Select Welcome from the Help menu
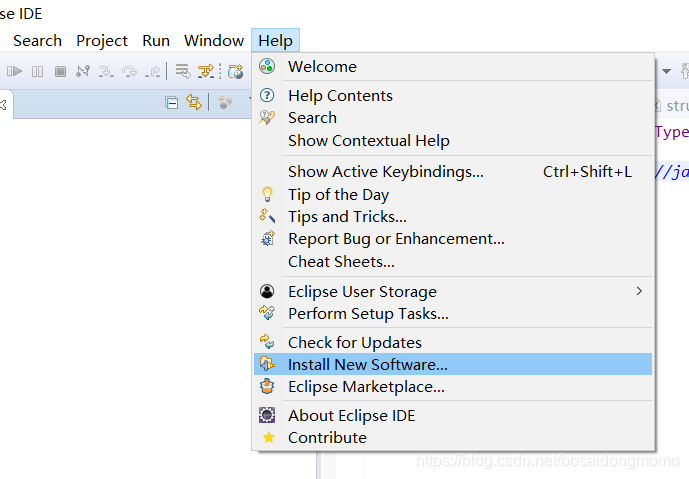 pyautogui.click(x=453, y=67)
